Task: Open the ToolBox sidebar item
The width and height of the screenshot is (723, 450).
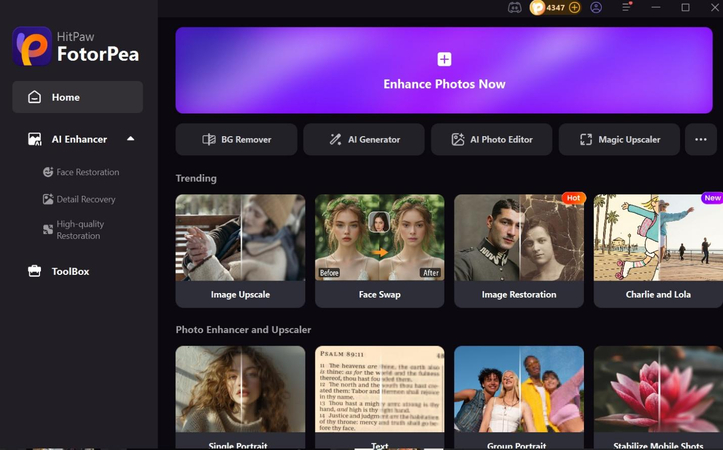Action: (x=71, y=271)
